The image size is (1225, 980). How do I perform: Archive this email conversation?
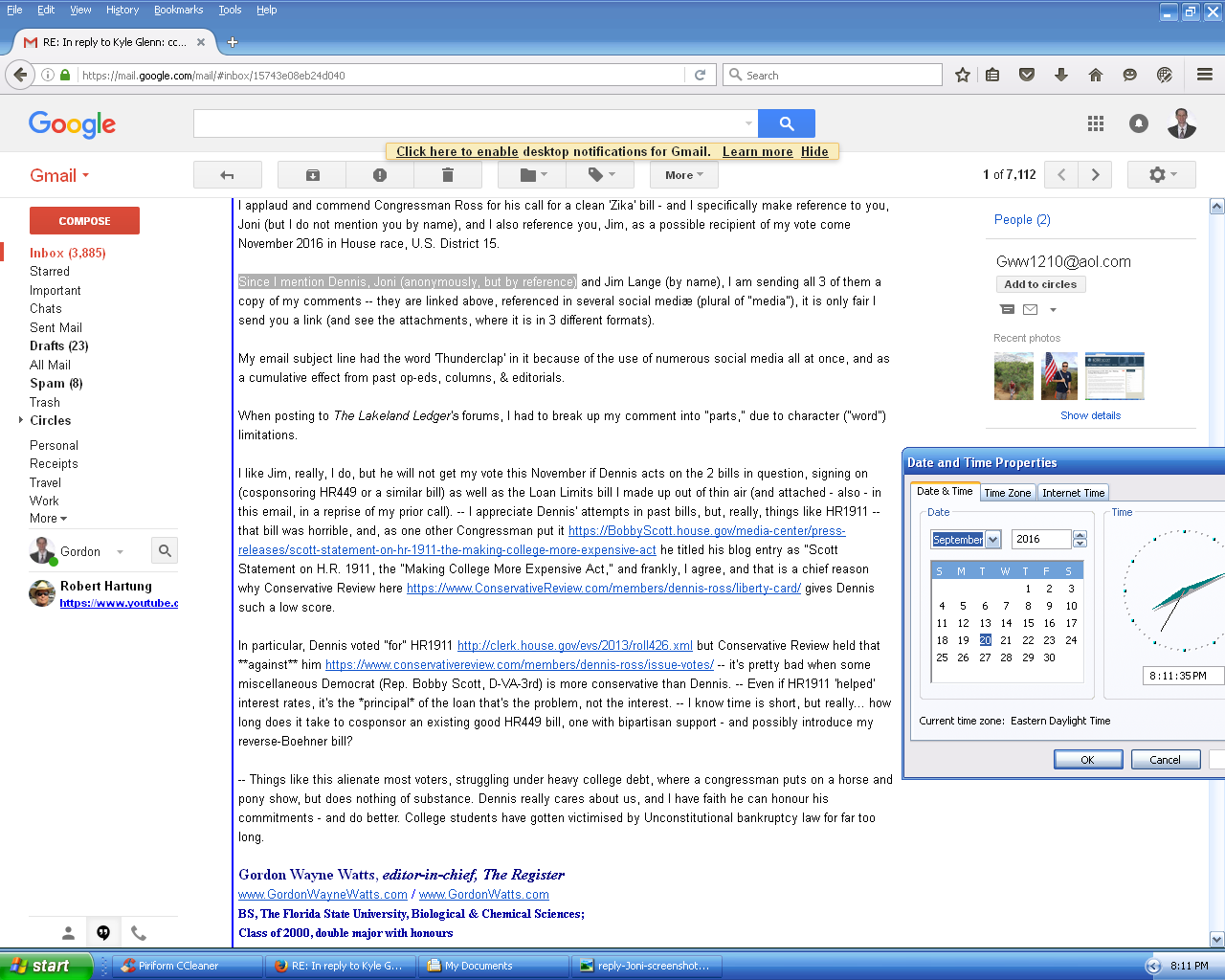point(312,175)
